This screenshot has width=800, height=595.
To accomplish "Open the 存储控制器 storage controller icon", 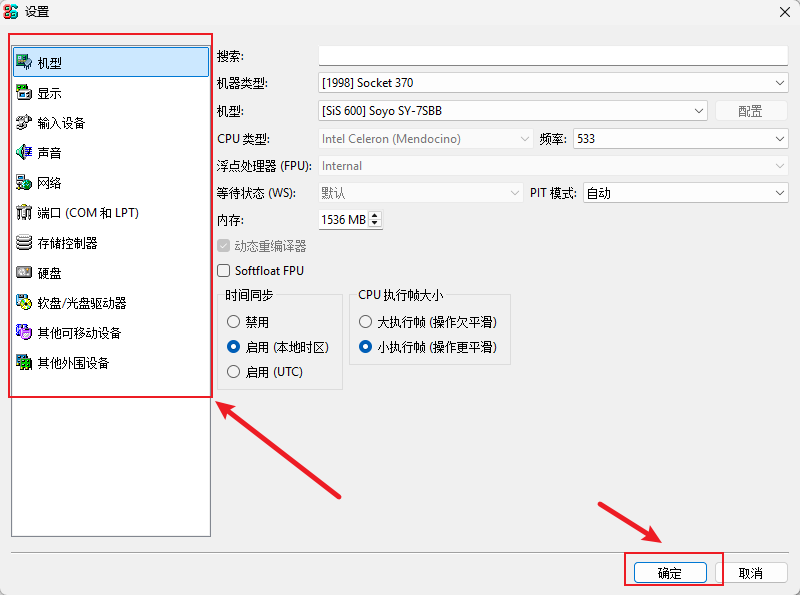I will click(24, 243).
